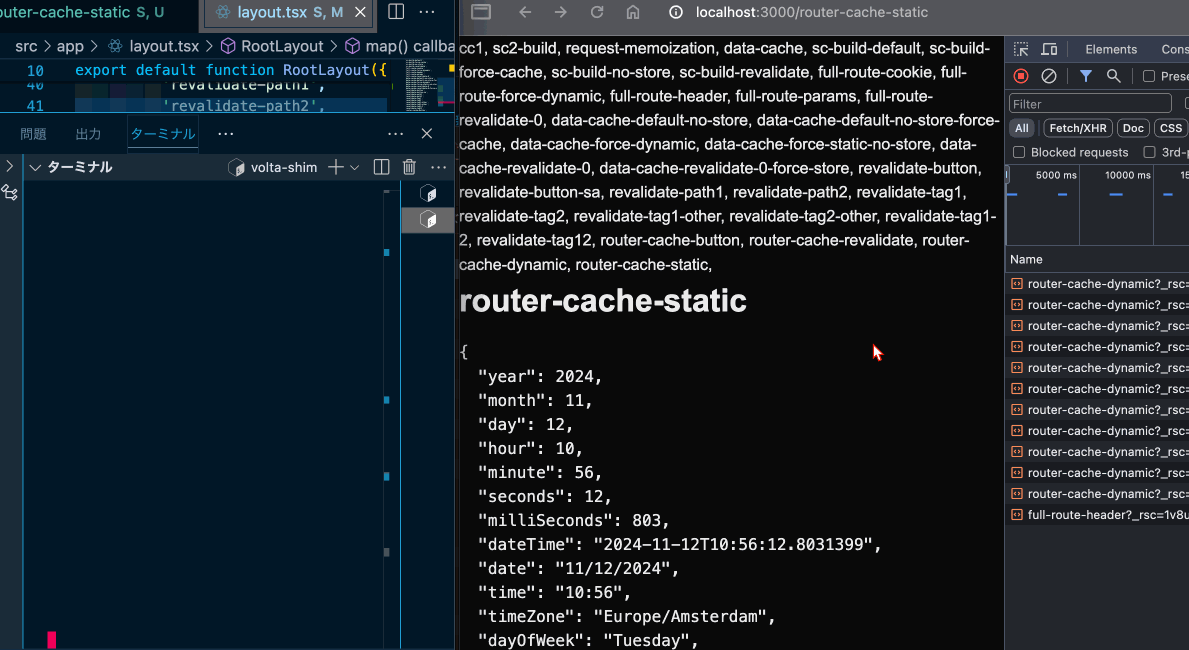This screenshot has height=650, width=1189.
Task: Reload the browser page
Action: (x=597, y=12)
